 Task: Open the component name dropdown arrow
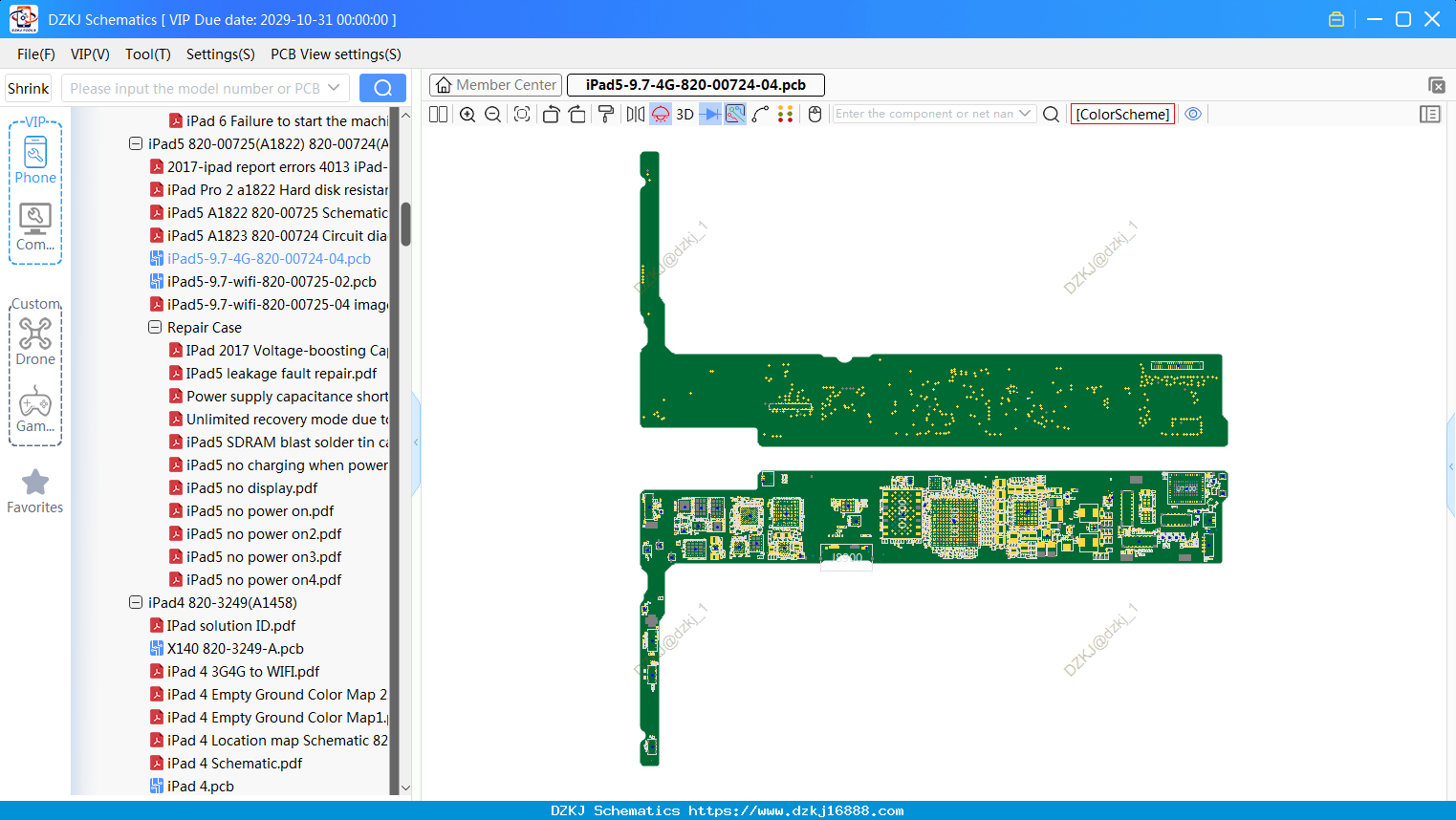(x=1025, y=114)
